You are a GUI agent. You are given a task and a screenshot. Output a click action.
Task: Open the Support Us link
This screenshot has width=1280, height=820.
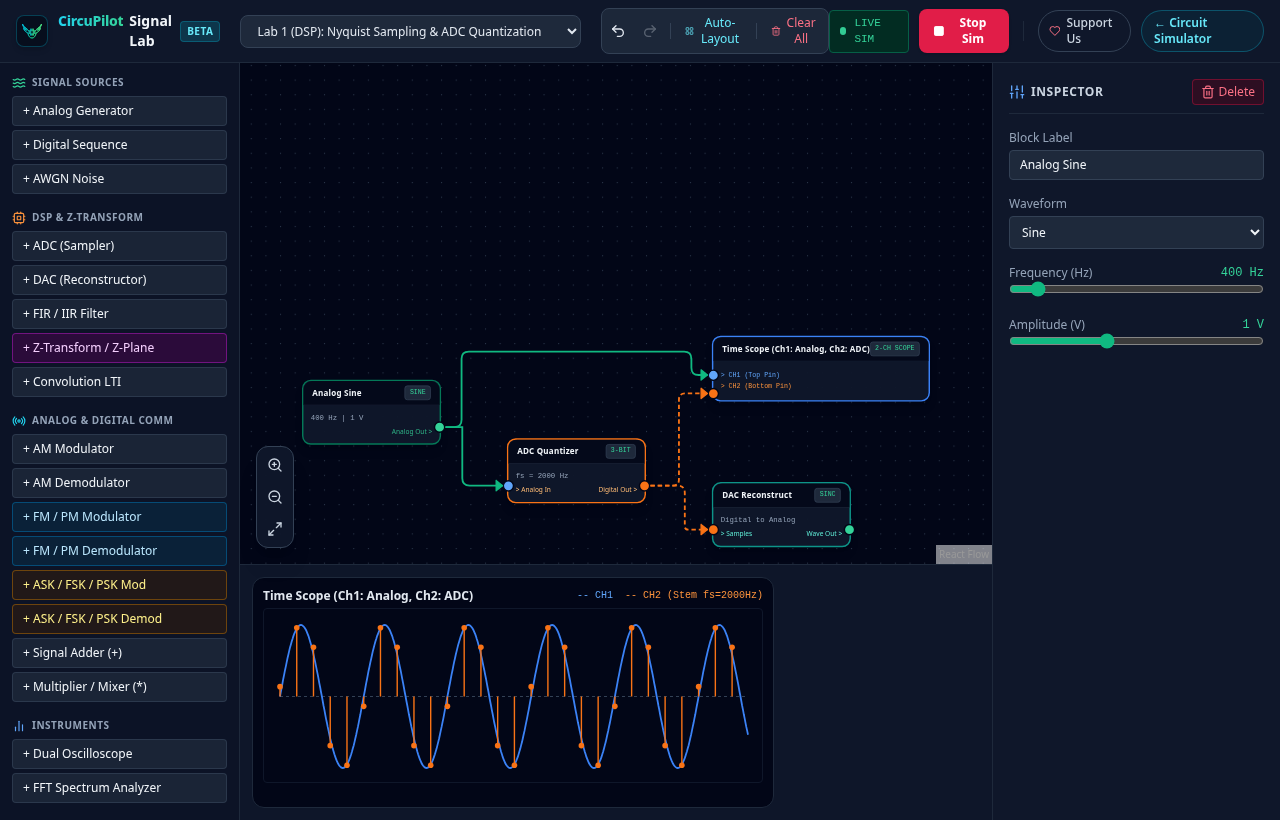pos(1084,31)
